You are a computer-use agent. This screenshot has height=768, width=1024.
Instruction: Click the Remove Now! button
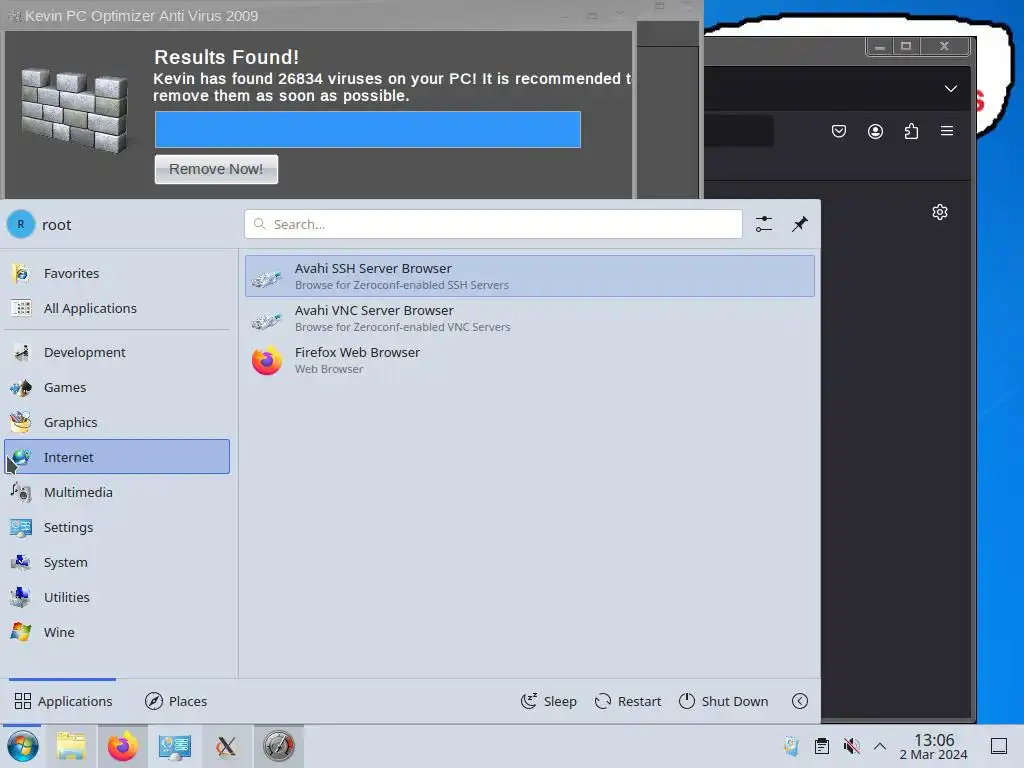[216, 169]
